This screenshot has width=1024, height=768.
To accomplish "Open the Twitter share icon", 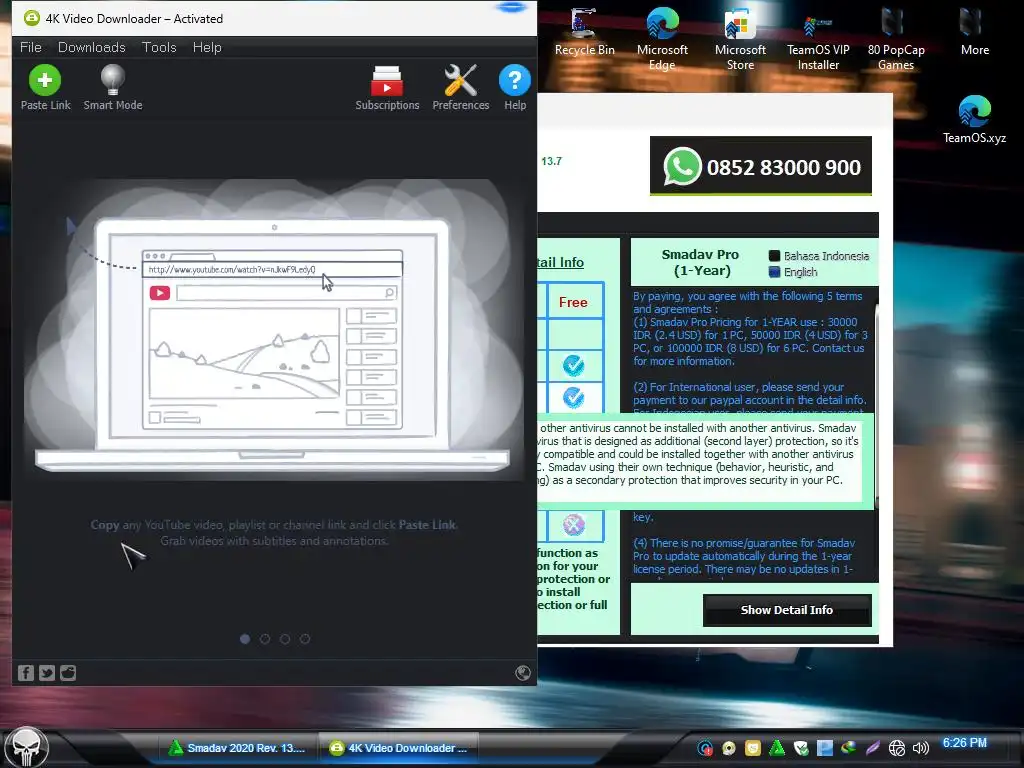I will click(47, 673).
